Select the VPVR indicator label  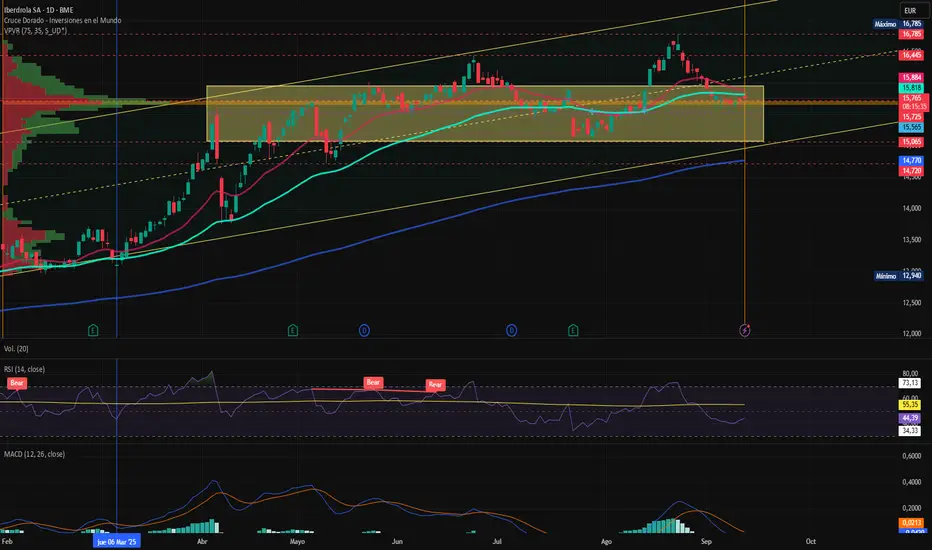point(35,31)
